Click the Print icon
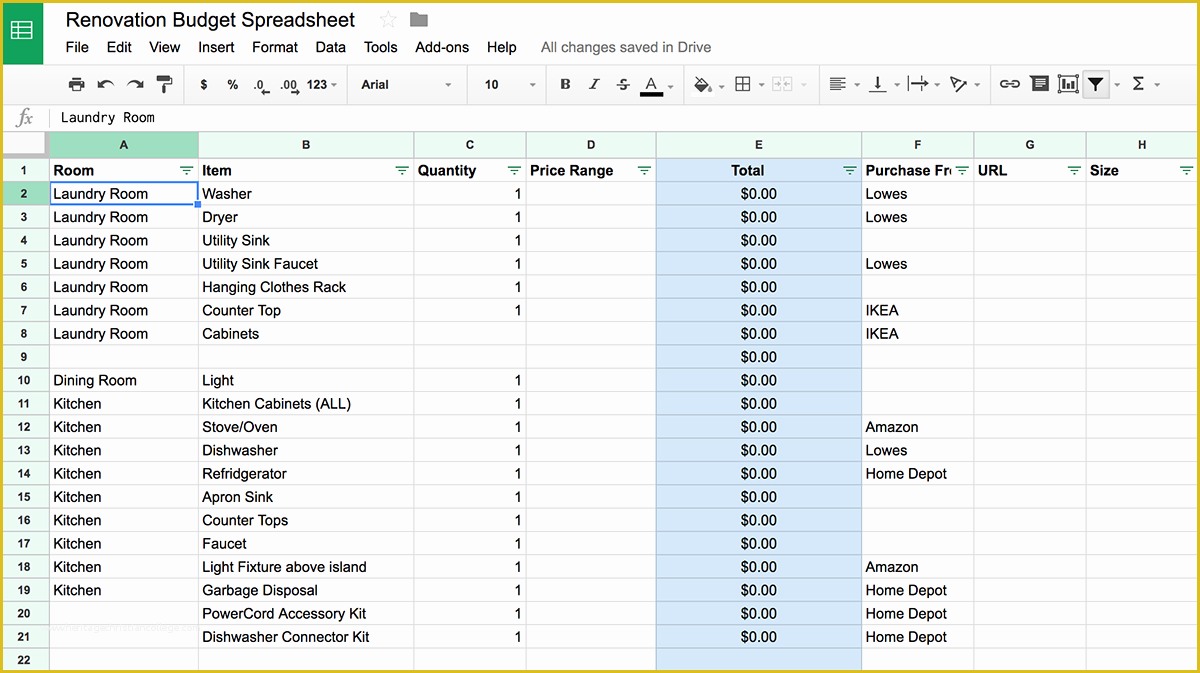The width and height of the screenshot is (1200, 673). pos(76,84)
